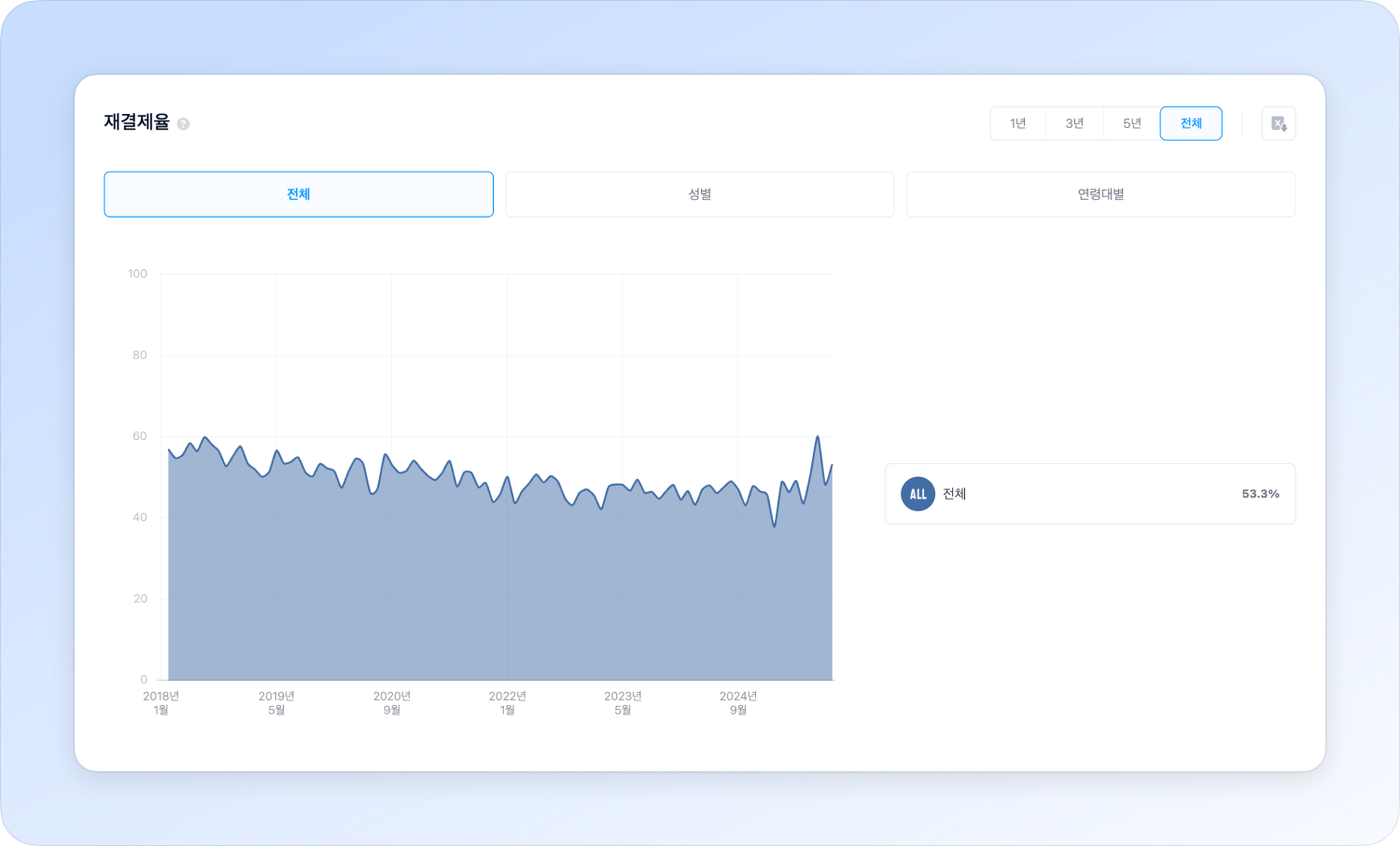Select the 2020년 9월 axis label
This screenshot has height=846, width=1400.
tap(392, 703)
